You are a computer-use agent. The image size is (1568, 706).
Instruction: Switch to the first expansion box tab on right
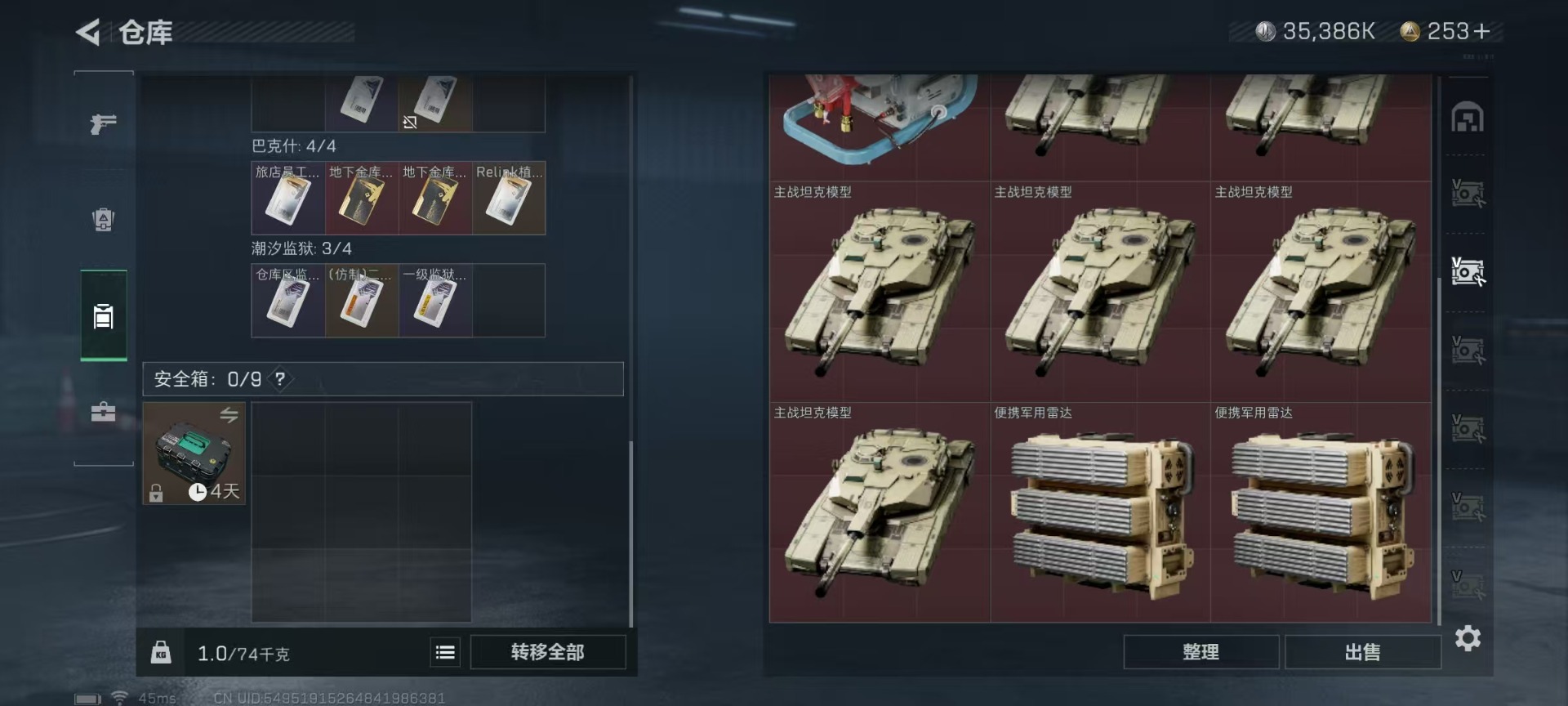[1468, 194]
